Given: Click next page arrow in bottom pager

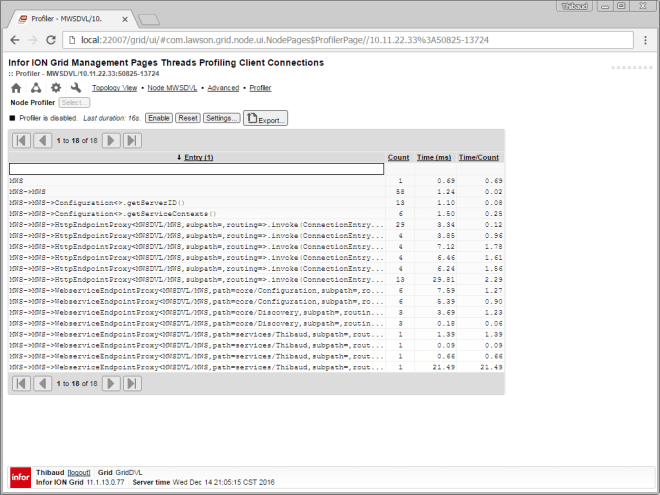Looking at the screenshot, I should (112, 383).
